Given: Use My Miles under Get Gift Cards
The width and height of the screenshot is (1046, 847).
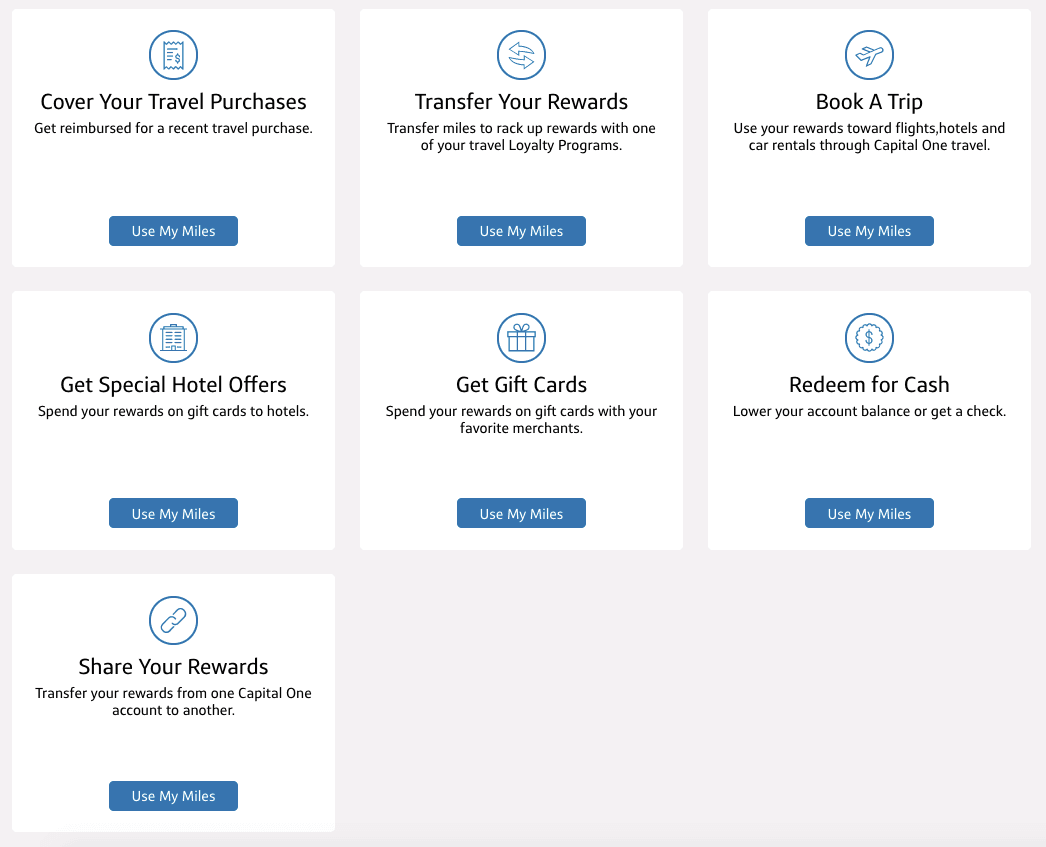Looking at the screenshot, I should (521, 513).
